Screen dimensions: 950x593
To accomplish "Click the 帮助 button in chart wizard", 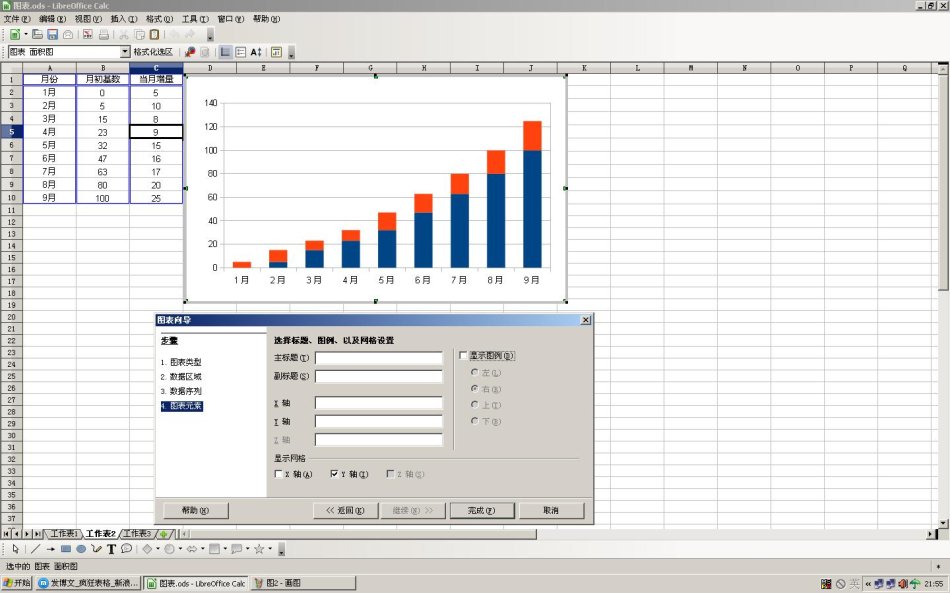I will [x=195, y=511].
